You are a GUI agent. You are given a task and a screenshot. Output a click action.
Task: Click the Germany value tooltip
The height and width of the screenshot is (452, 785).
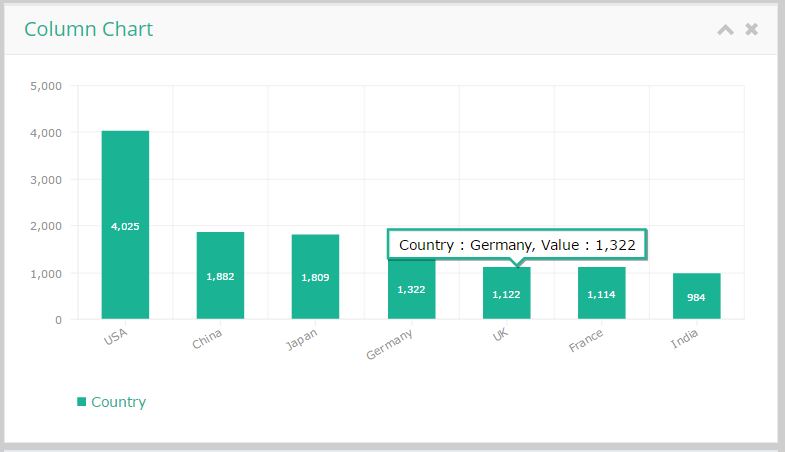pos(517,245)
